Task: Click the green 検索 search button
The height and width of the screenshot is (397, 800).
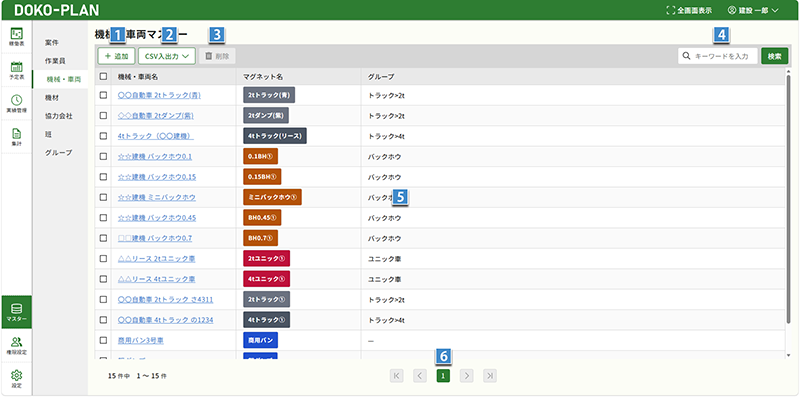Action: pyautogui.click(x=774, y=56)
